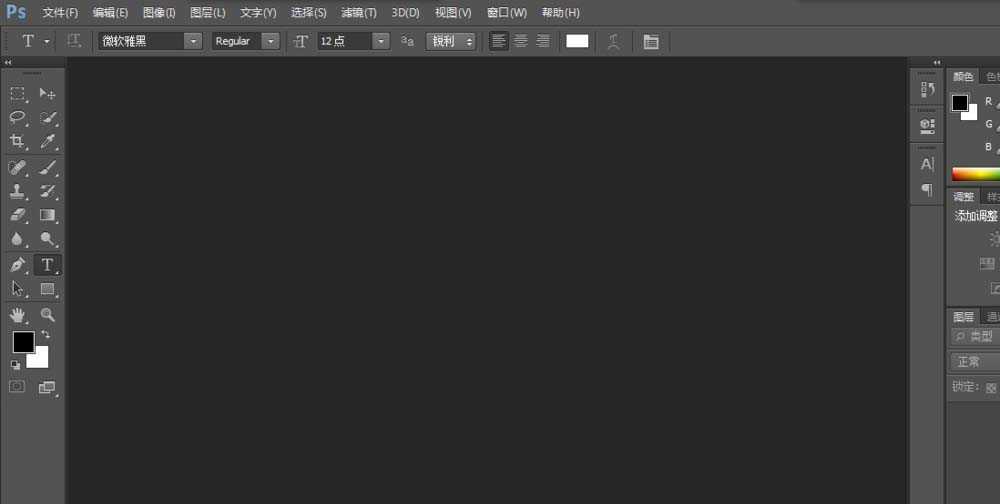This screenshot has height=504, width=1000.
Task: Open the Character panel icon
Action: pos(927,164)
